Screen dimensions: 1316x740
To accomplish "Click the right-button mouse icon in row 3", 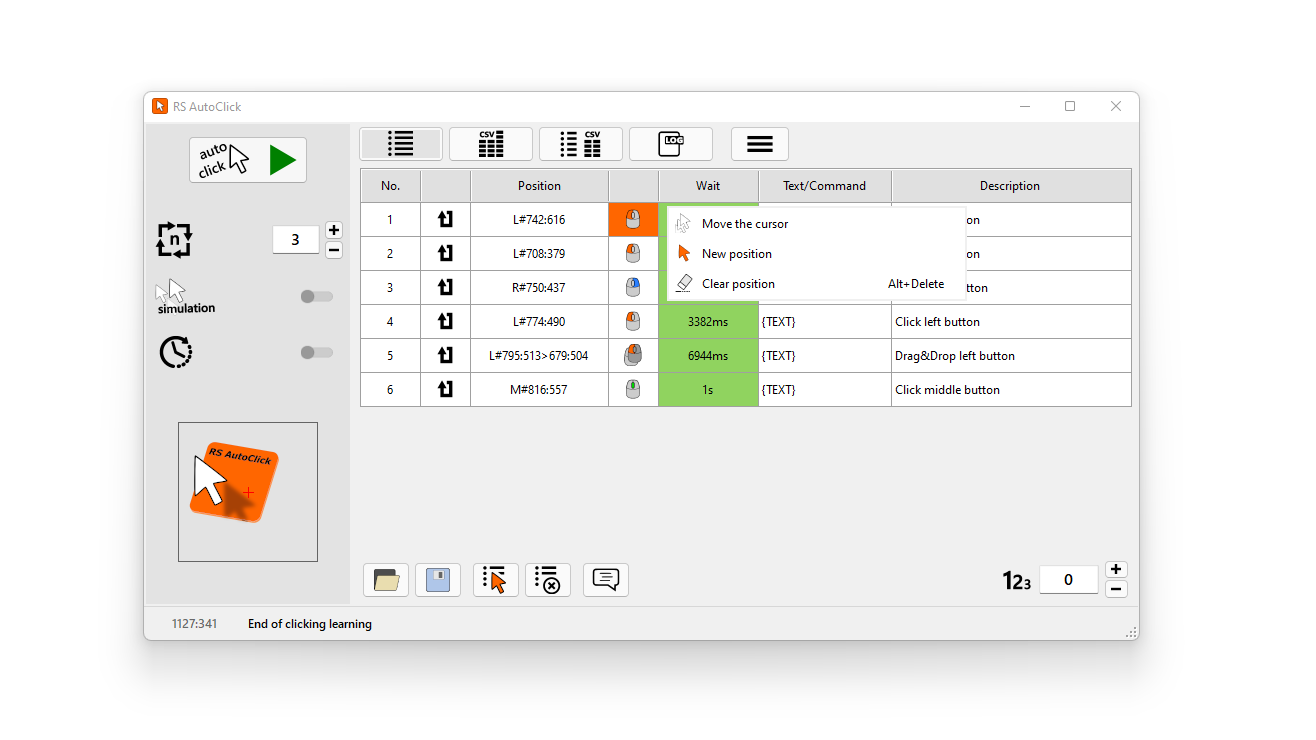I will tap(633, 288).
